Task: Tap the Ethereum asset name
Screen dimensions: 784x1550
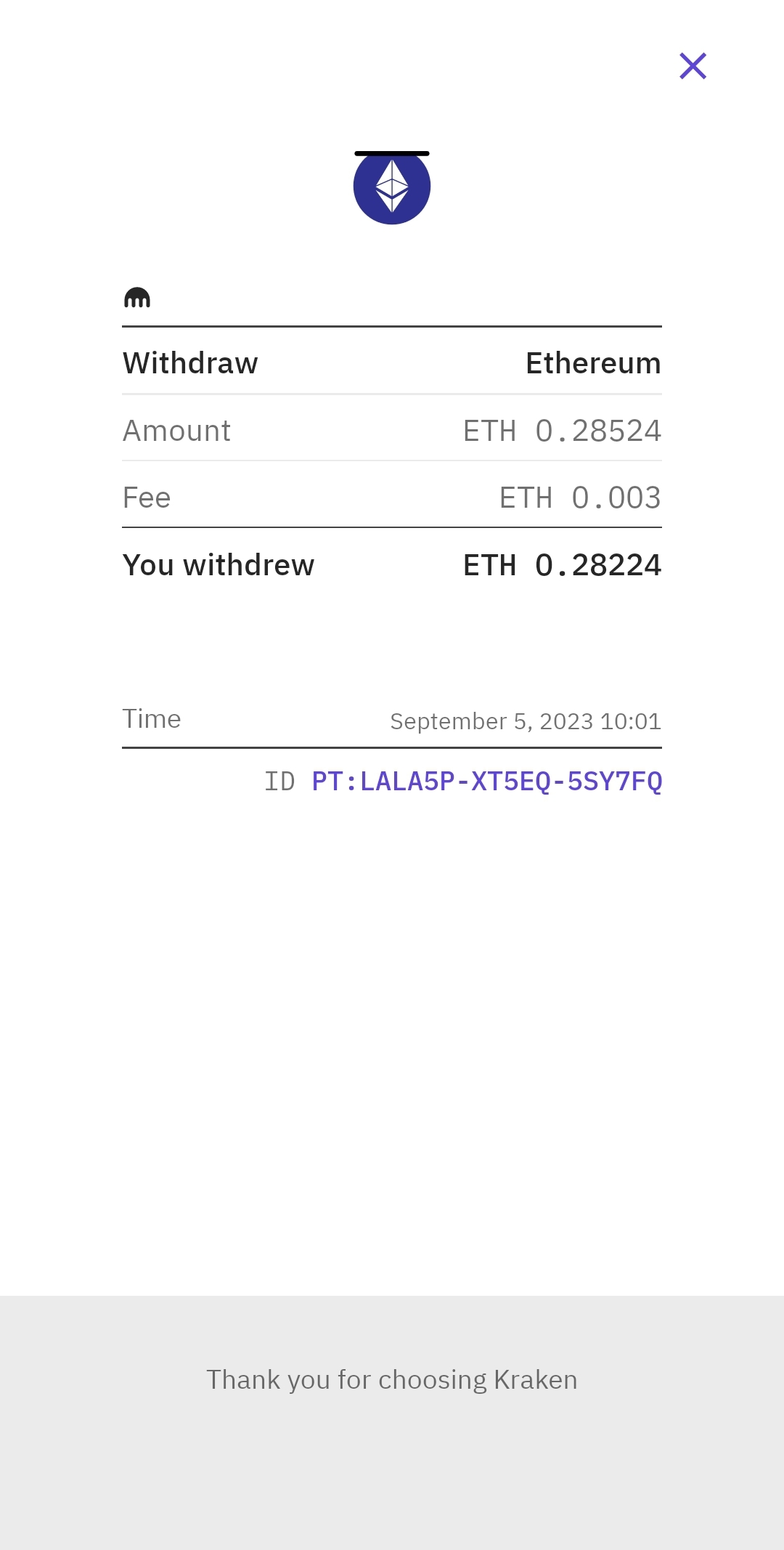Action: 593,363
